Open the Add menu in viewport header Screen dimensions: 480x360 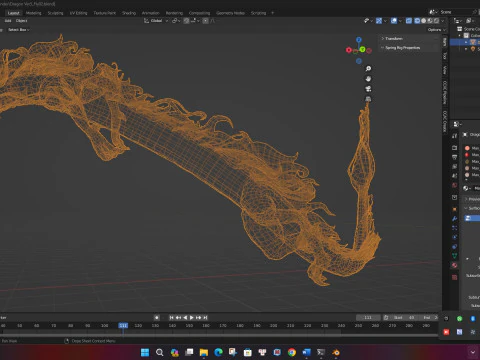coord(8,21)
